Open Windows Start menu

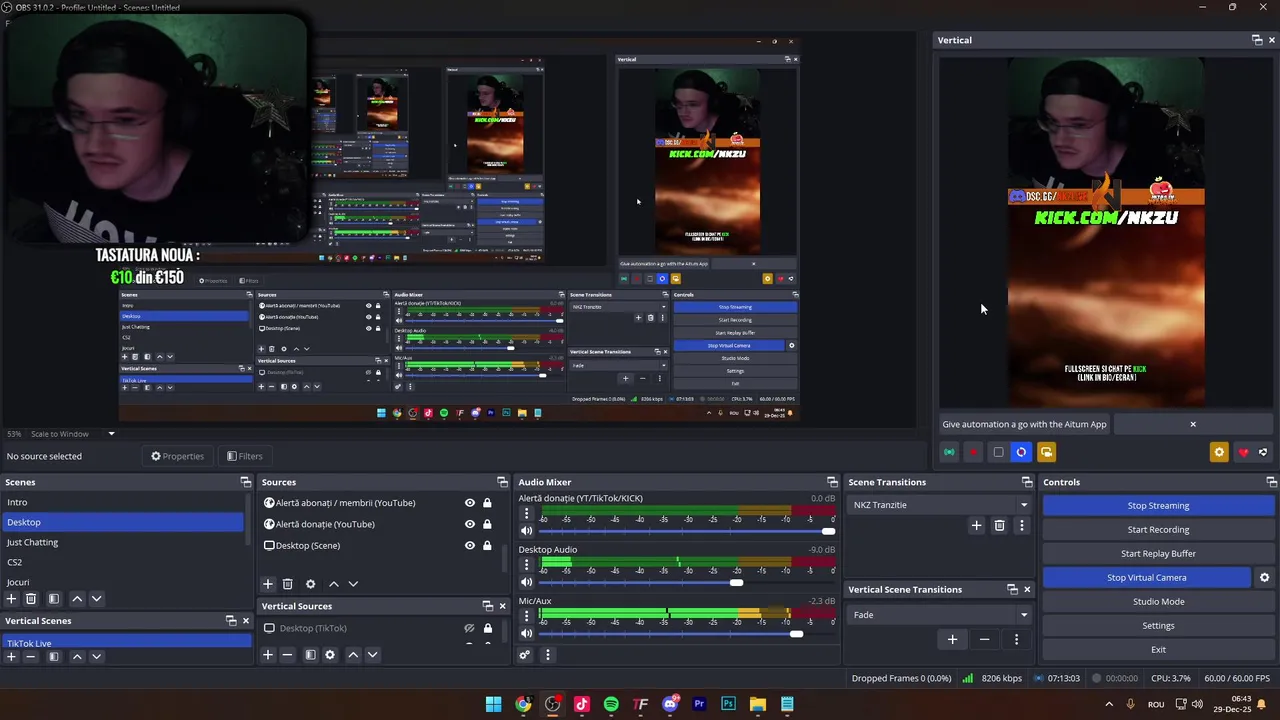(x=493, y=704)
